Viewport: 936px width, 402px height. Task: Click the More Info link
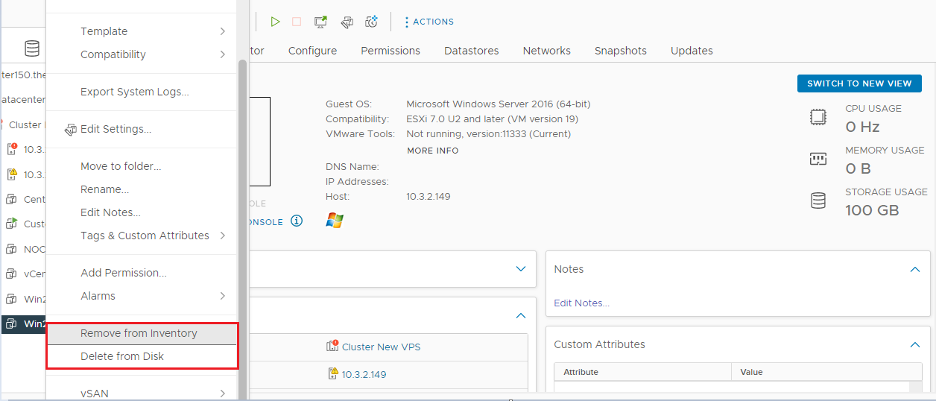pyautogui.click(x=432, y=150)
